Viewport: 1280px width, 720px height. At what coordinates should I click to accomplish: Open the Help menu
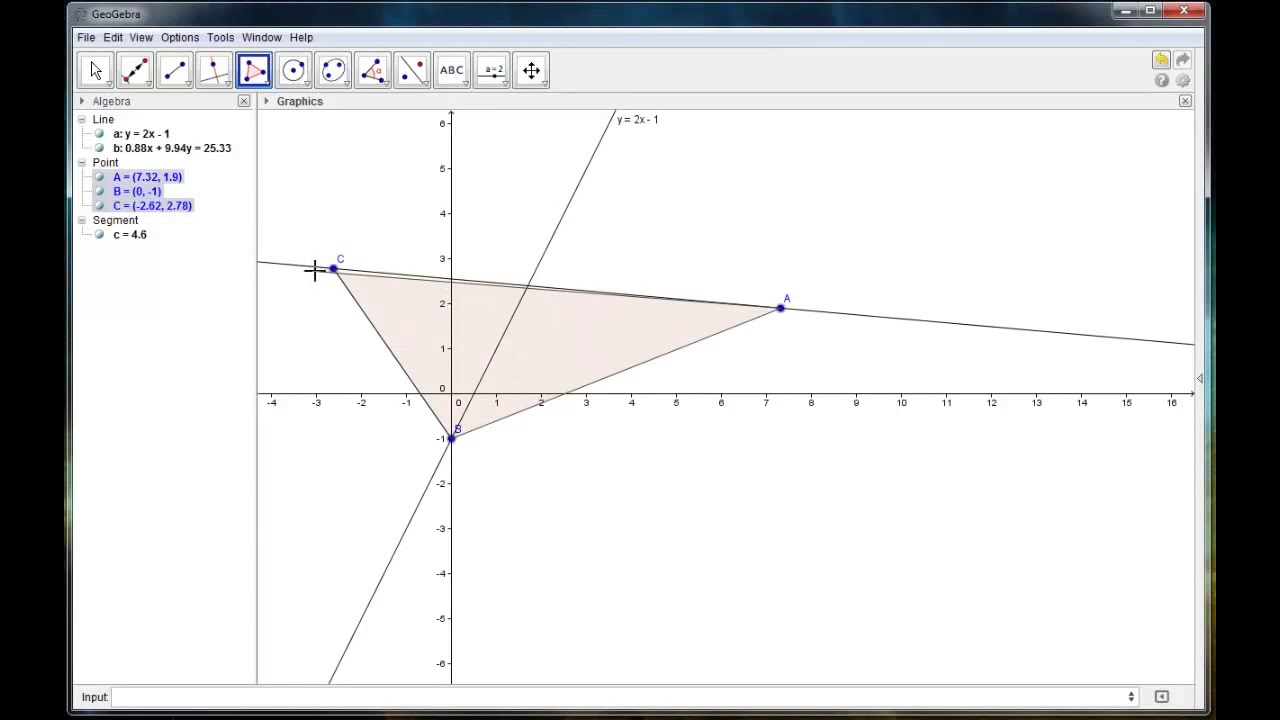point(301,37)
